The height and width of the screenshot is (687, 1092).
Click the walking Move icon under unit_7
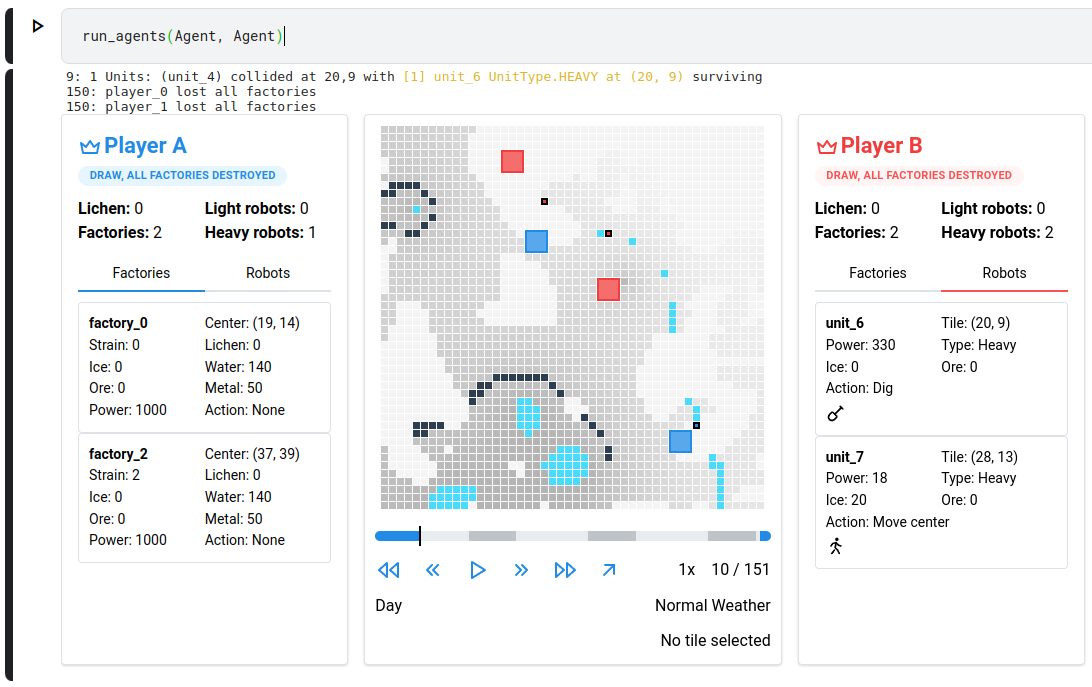coord(835,547)
